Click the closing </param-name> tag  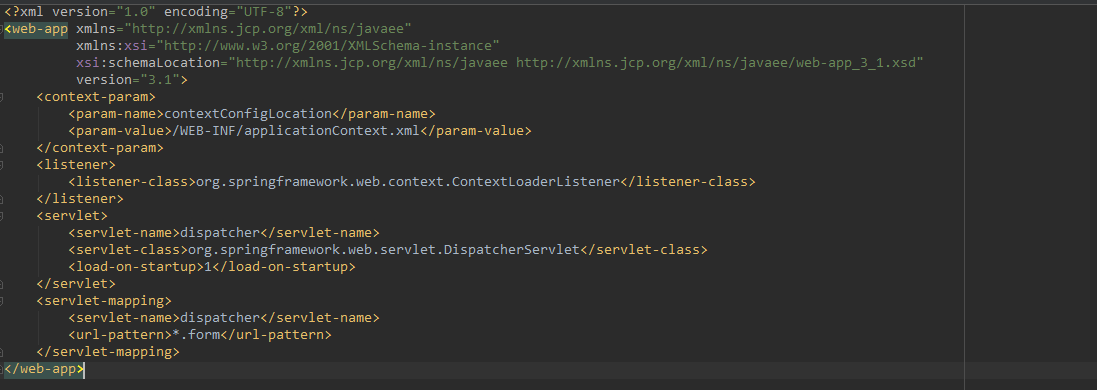point(383,113)
